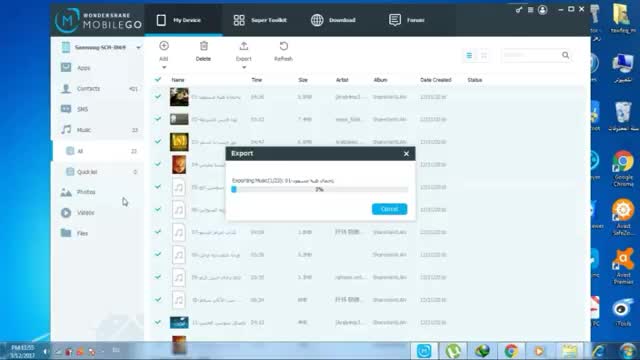
Task: Sort by the Size column header
Action: tap(303, 80)
